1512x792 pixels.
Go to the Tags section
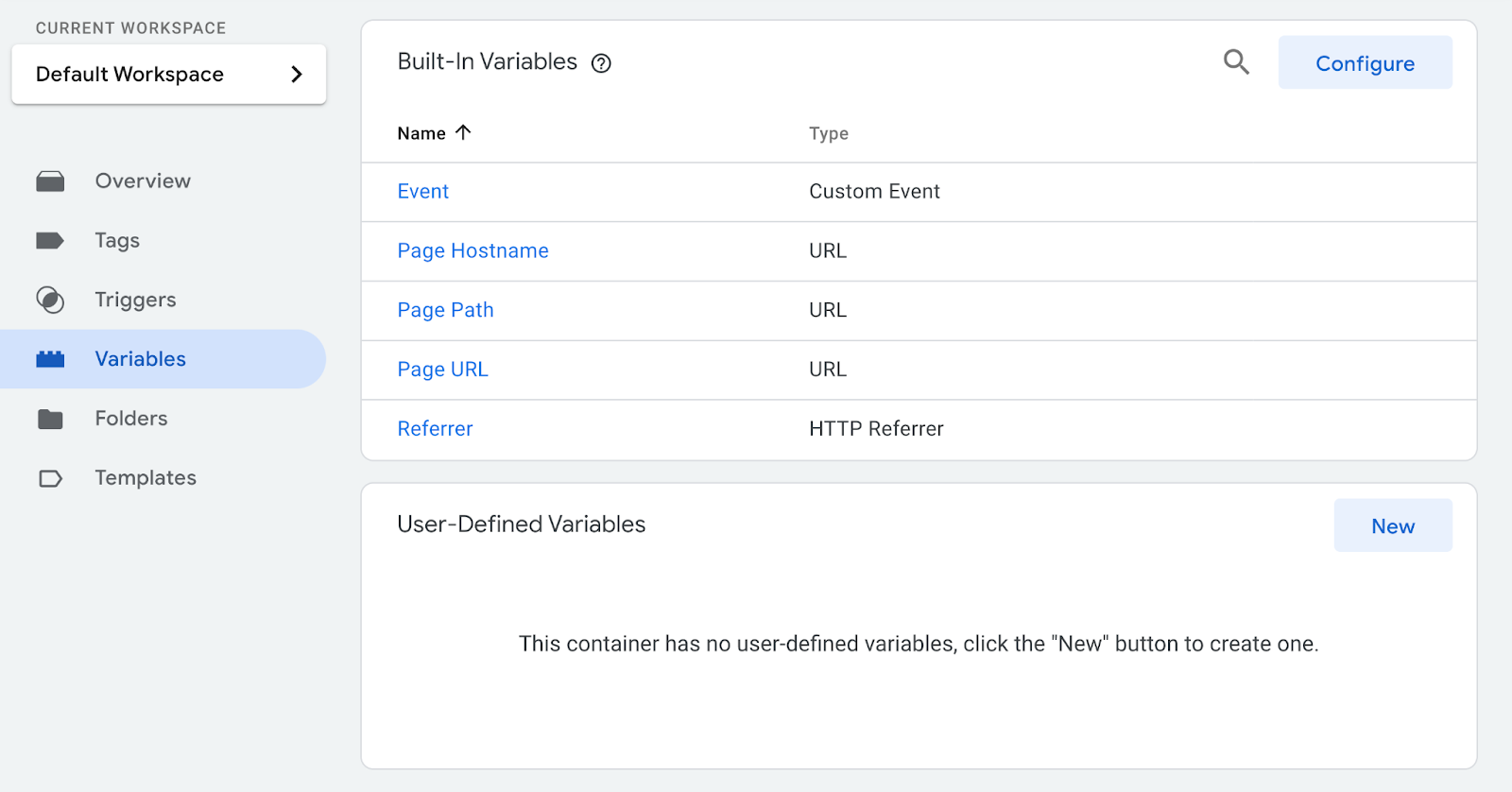[x=117, y=241]
